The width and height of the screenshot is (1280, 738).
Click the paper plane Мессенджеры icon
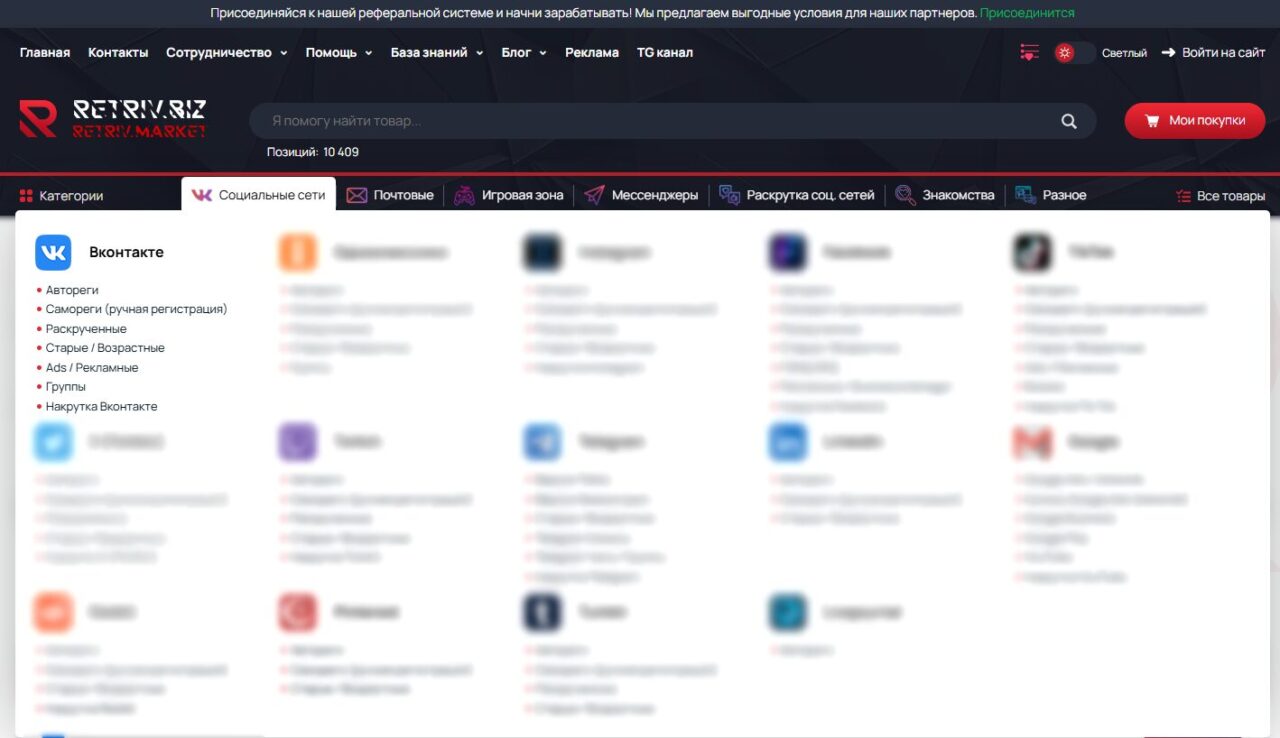tap(594, 196)
